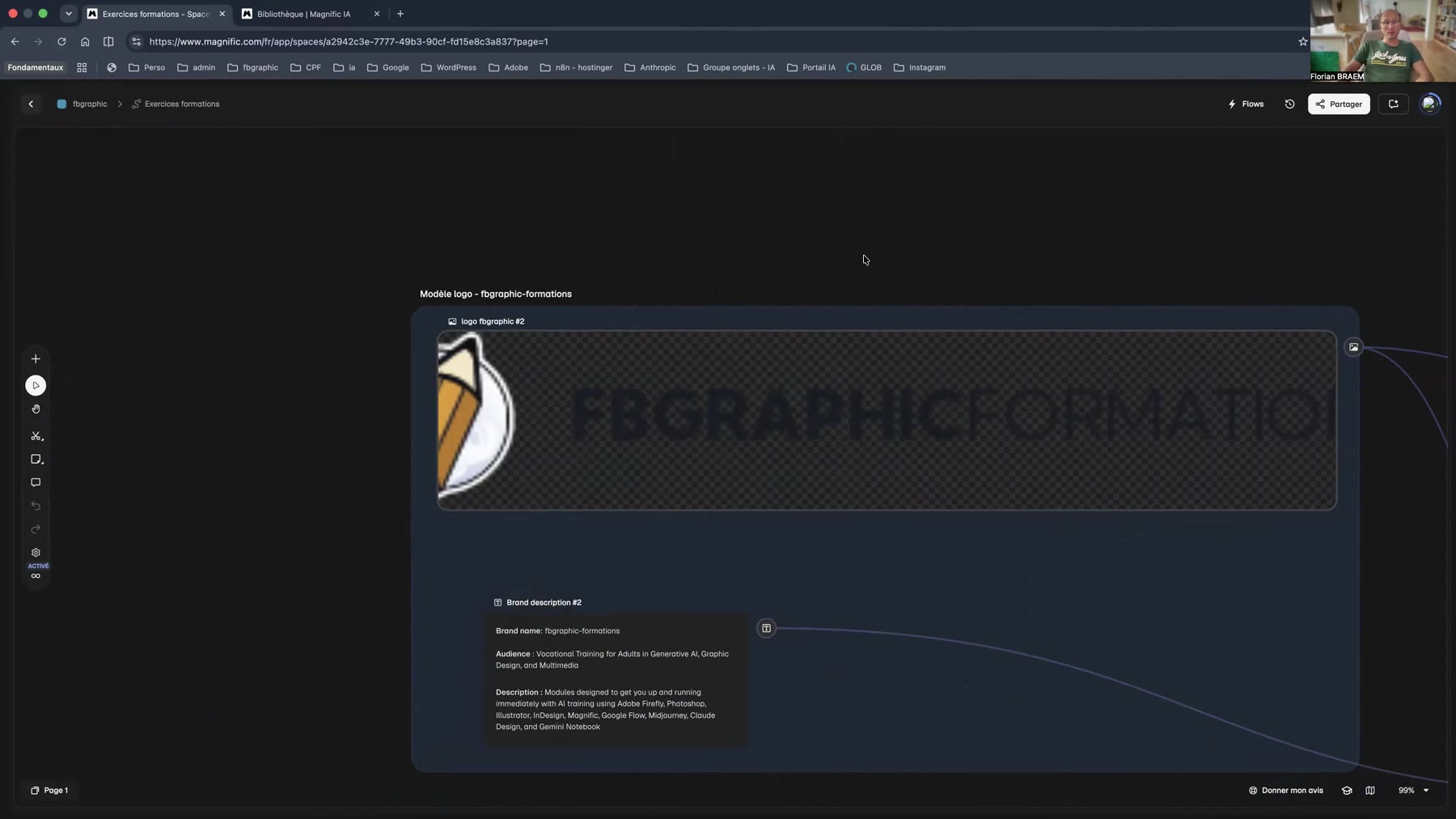Screen dimensions: 1456x819
Task: Open version history clock icon
Action: 1289,104
